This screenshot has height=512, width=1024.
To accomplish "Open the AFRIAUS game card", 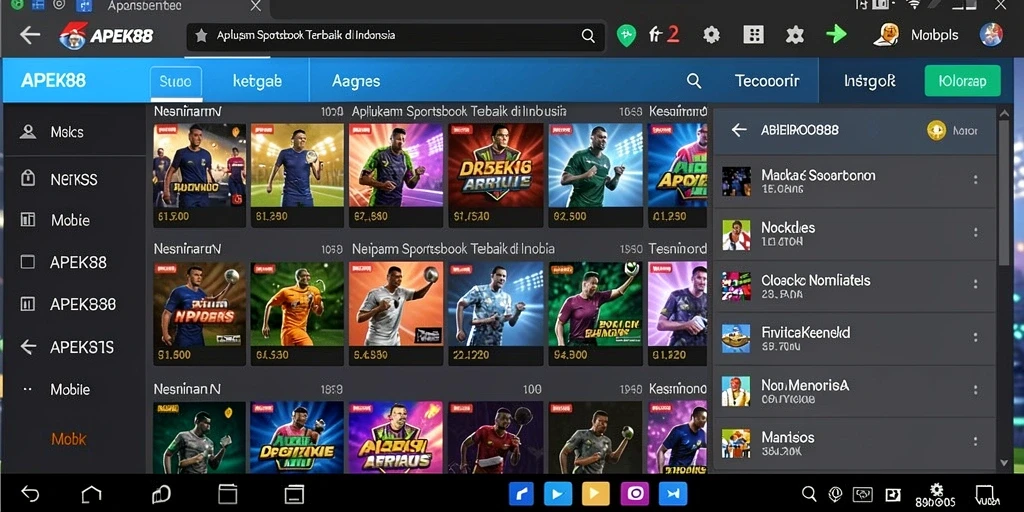I will point(396,438).
